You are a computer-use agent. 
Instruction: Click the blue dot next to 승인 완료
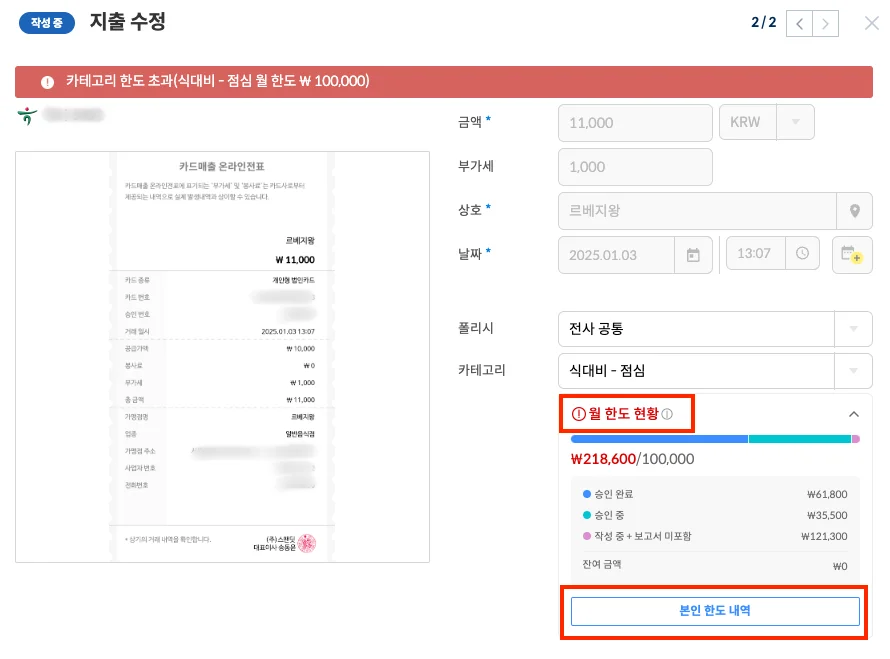tap(587, 494)
